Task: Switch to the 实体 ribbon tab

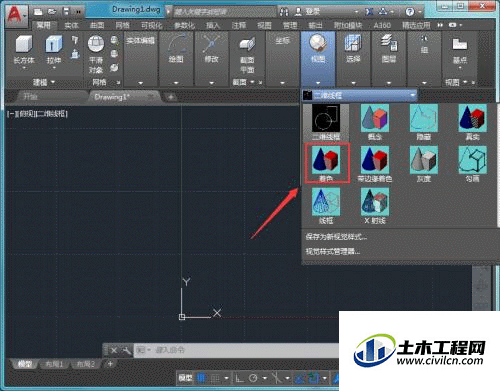Action: pos(71,25)
